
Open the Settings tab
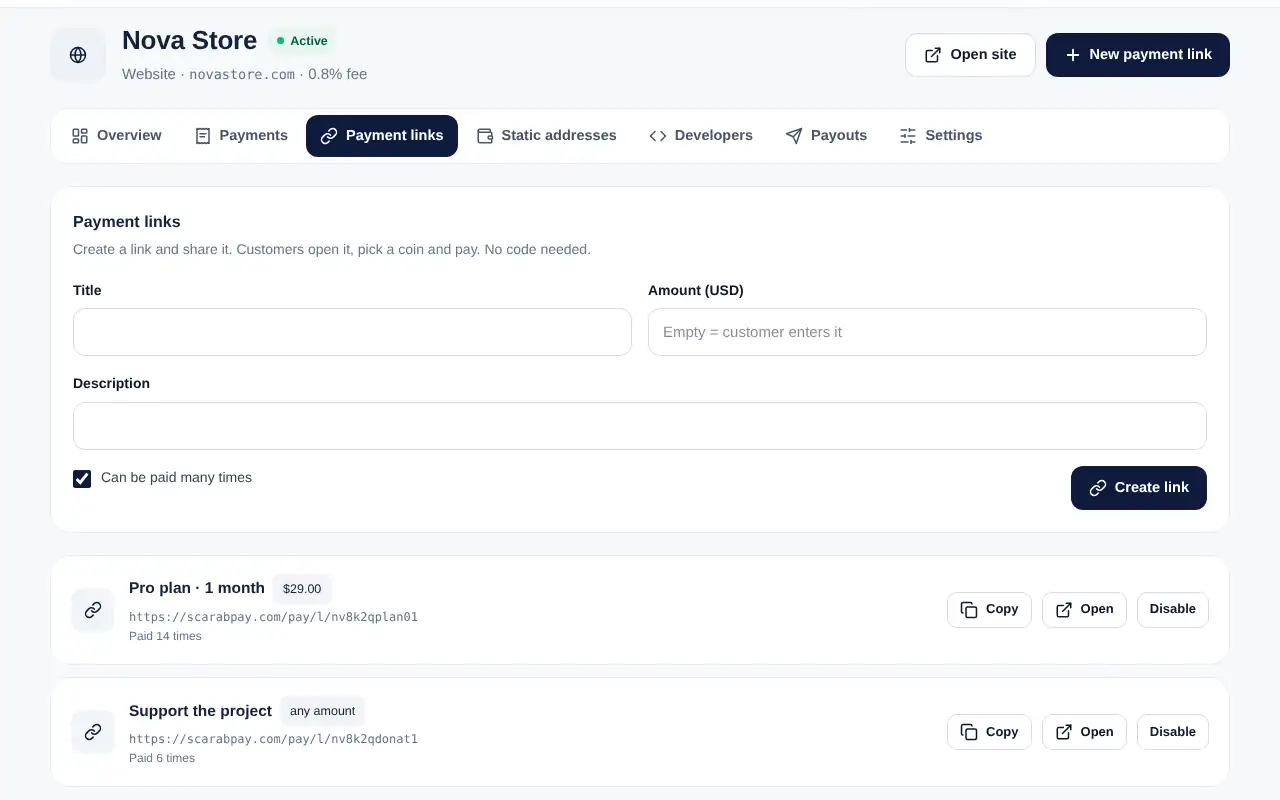[x=941, y=136]
